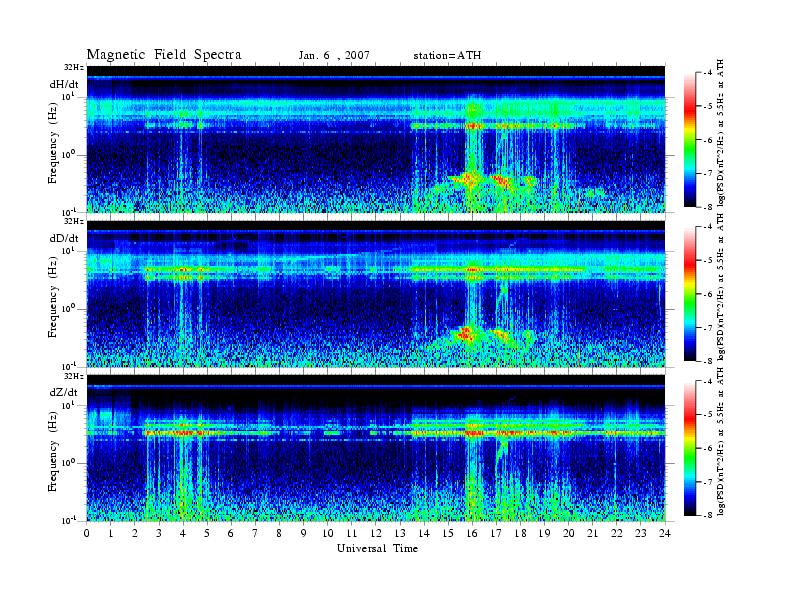This screenshot has height=612, width=792.
Task: Click "-8" tick on dH/dt color scale
Action: point(708,207)
